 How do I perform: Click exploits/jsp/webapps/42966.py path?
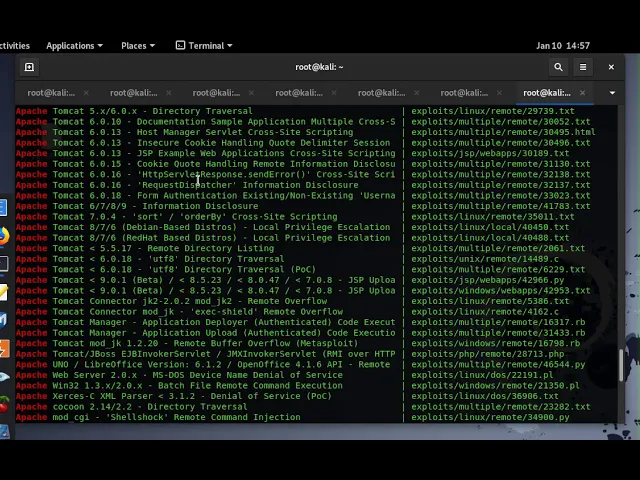coord(488,280)
